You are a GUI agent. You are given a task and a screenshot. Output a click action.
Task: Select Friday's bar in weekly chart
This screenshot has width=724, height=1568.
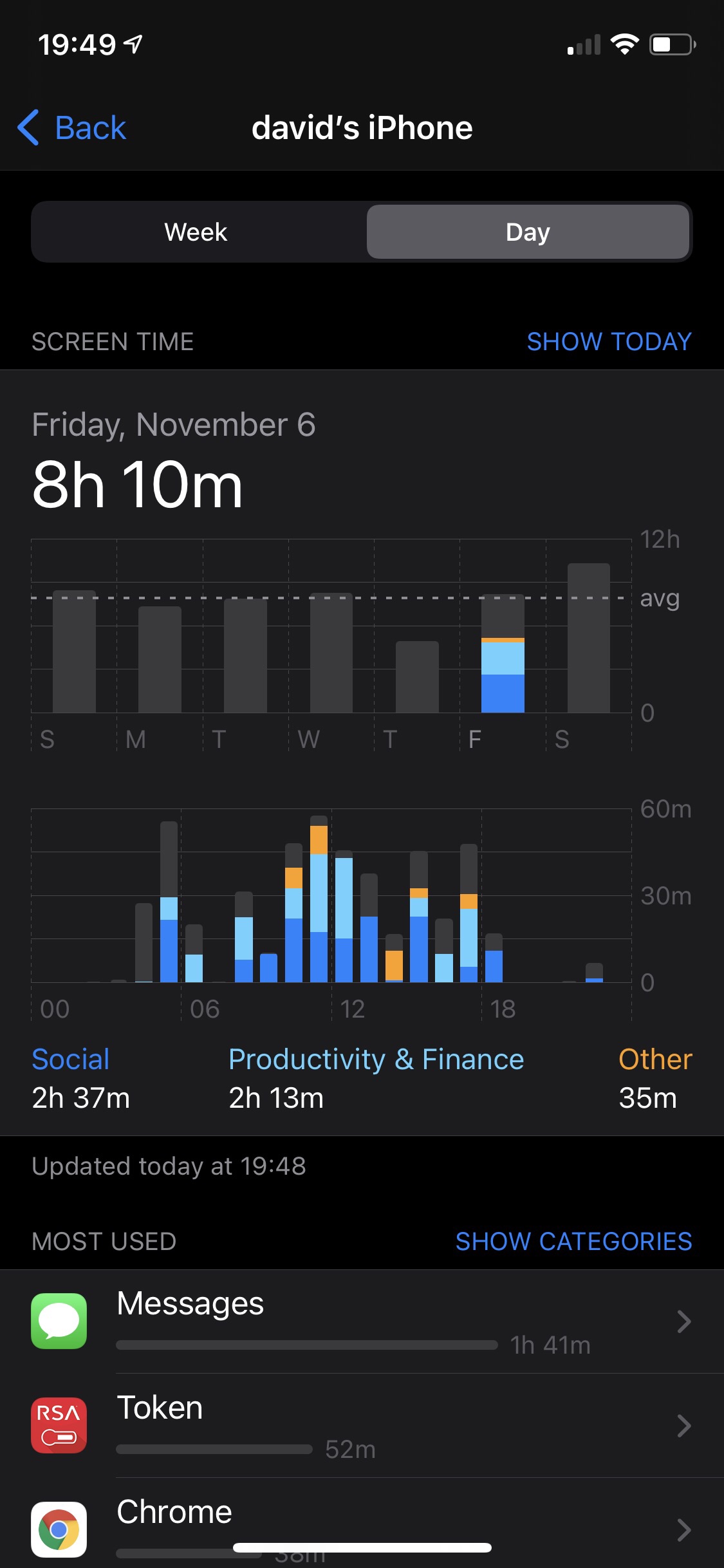(503, 654)
